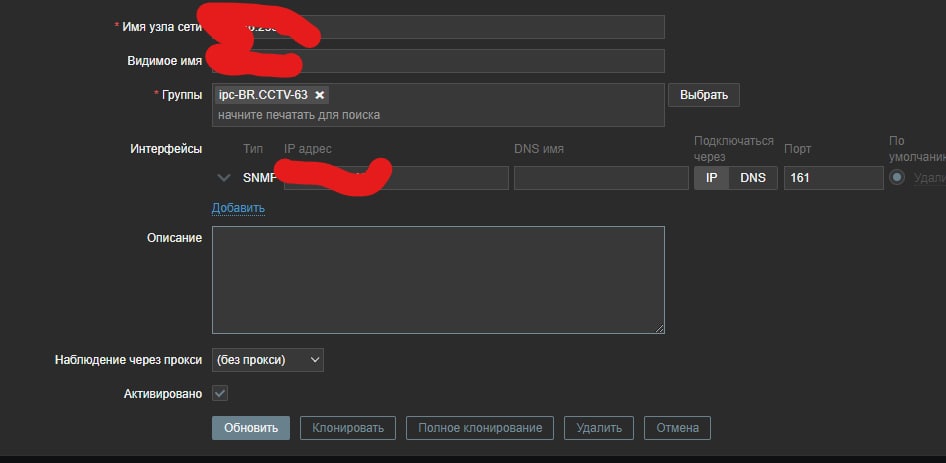Click the description textarea resize handle

tap(659, 328)
